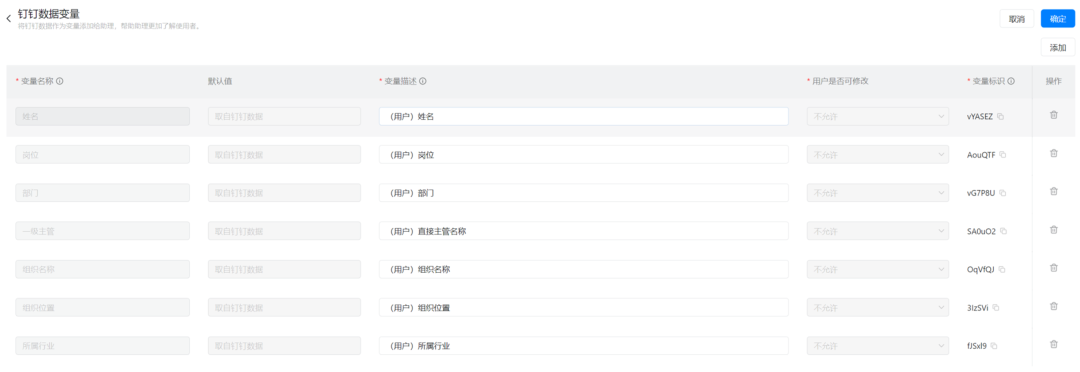1080x372 pixels.
Task: Edit the description field （用户）组织名称
Action: point(583,269)
